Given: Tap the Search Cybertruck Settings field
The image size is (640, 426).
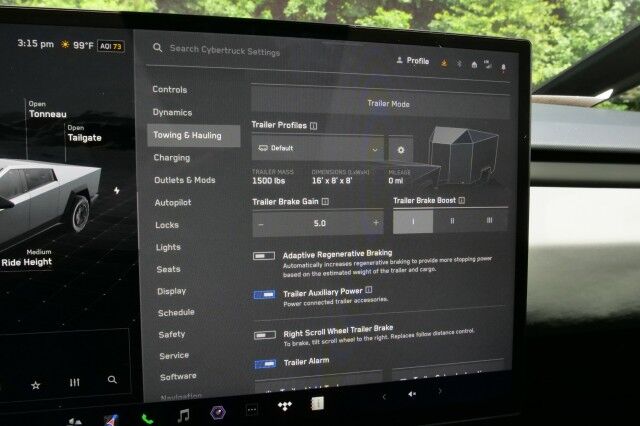Looking at the screenshot, I should [x=224, y=50].
